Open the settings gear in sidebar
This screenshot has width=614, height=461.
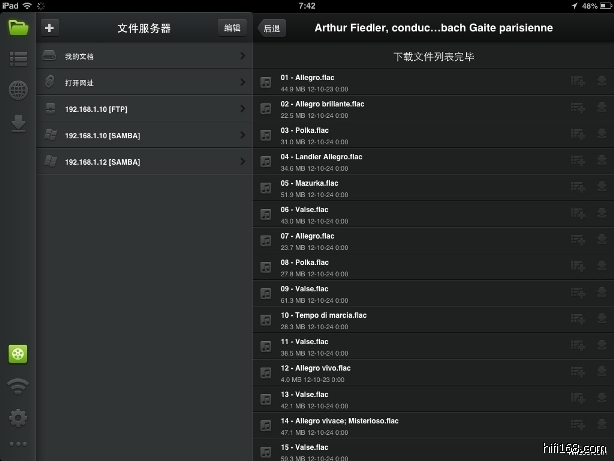pyautogui.click(x=18, y=417)
